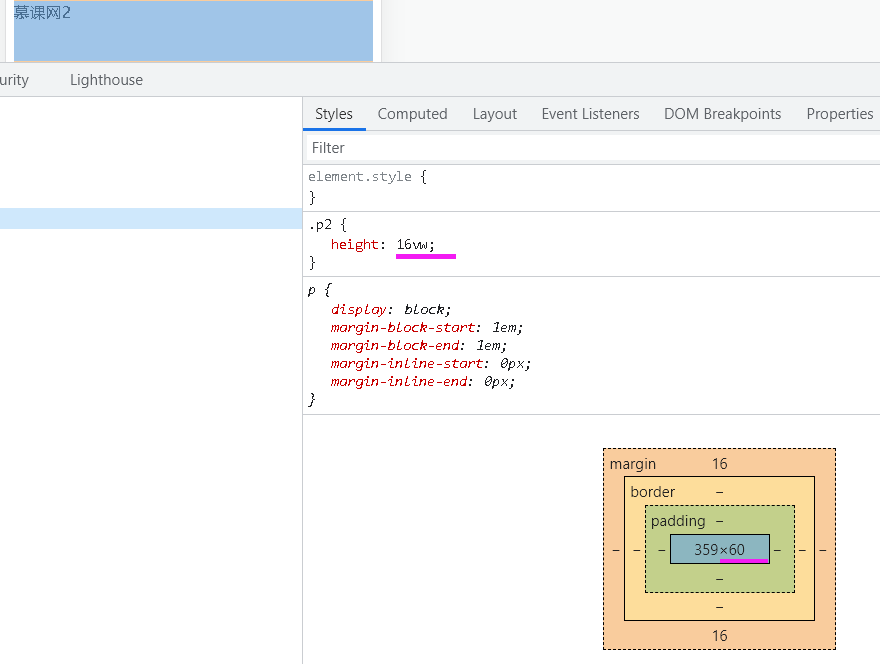The width and height of the screenshot is (880, 664).
Task: Open the Layout tab
Action: coord(495,114)
